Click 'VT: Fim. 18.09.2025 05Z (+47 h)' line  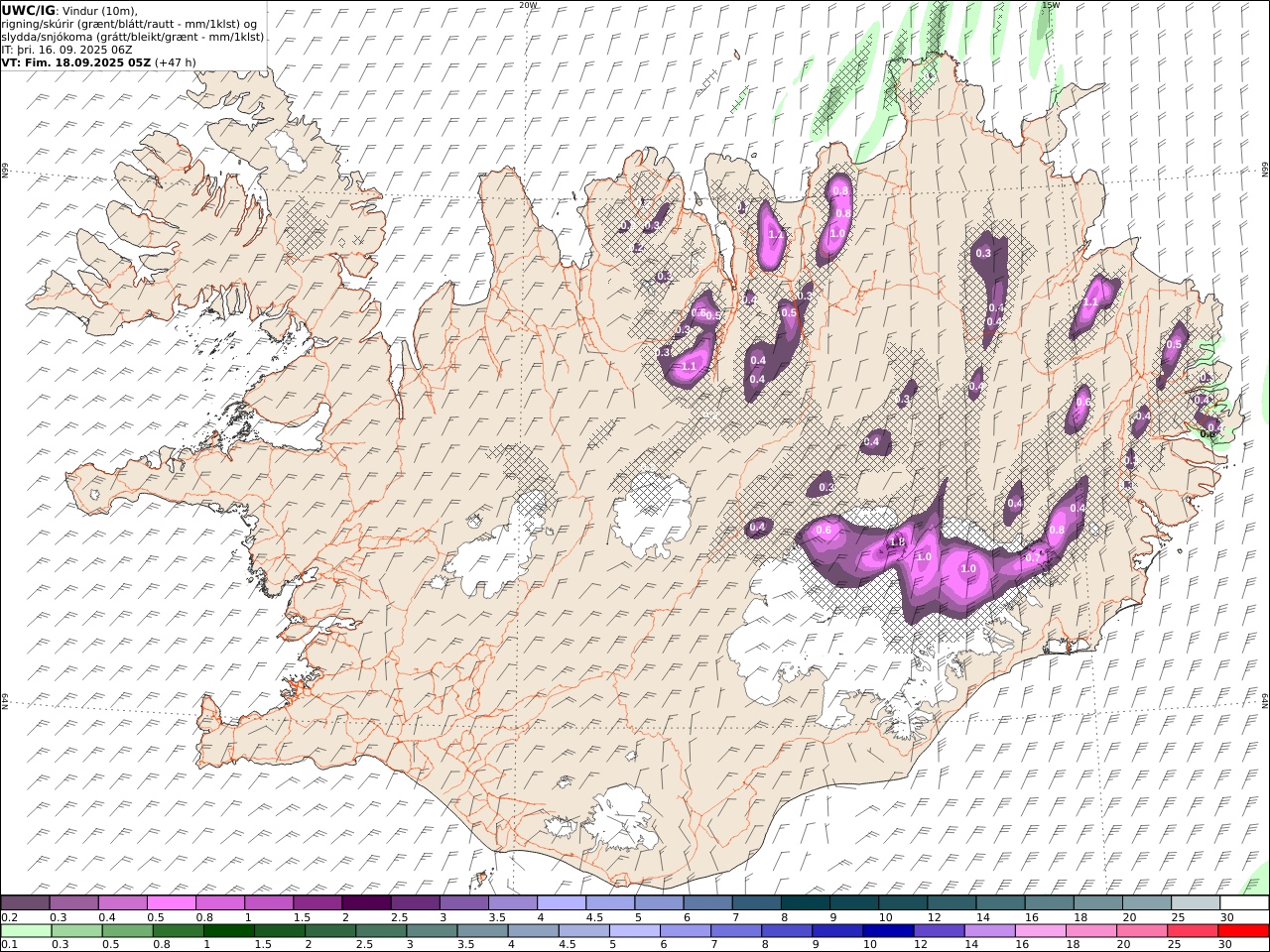98,61
